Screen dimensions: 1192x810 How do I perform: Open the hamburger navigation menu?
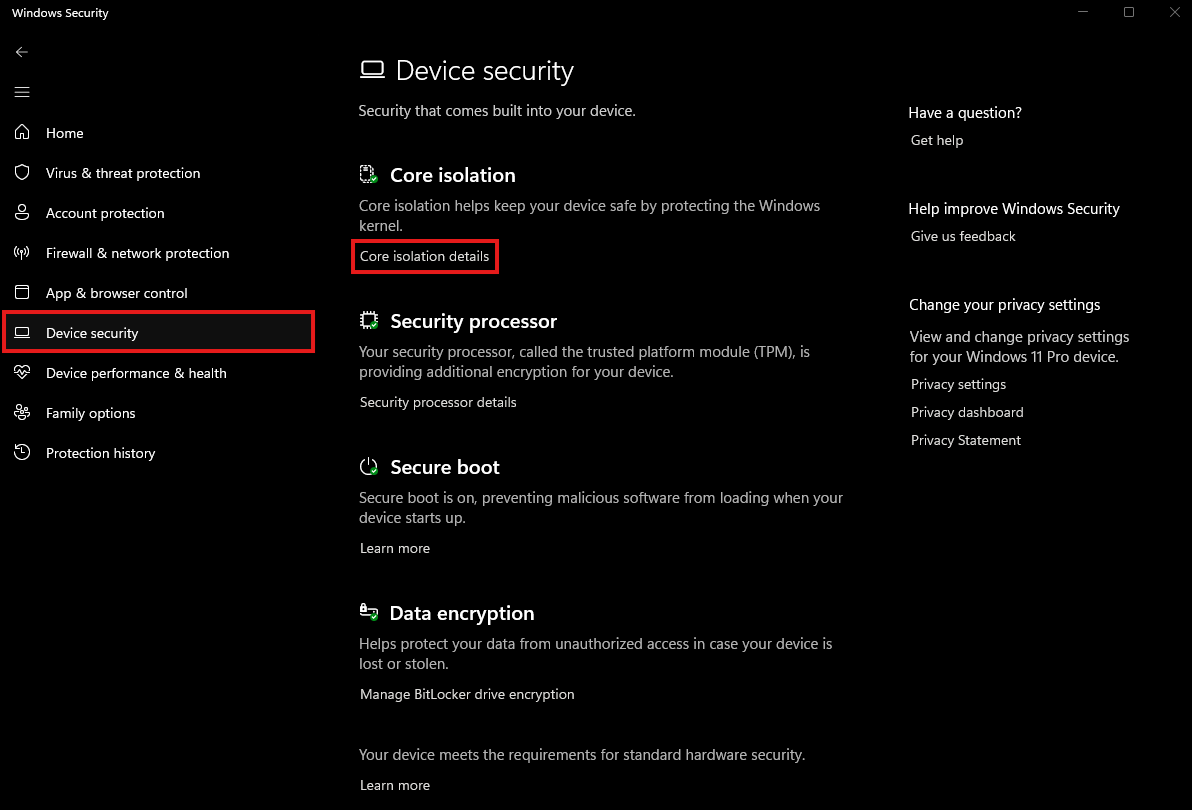(22, 92)
